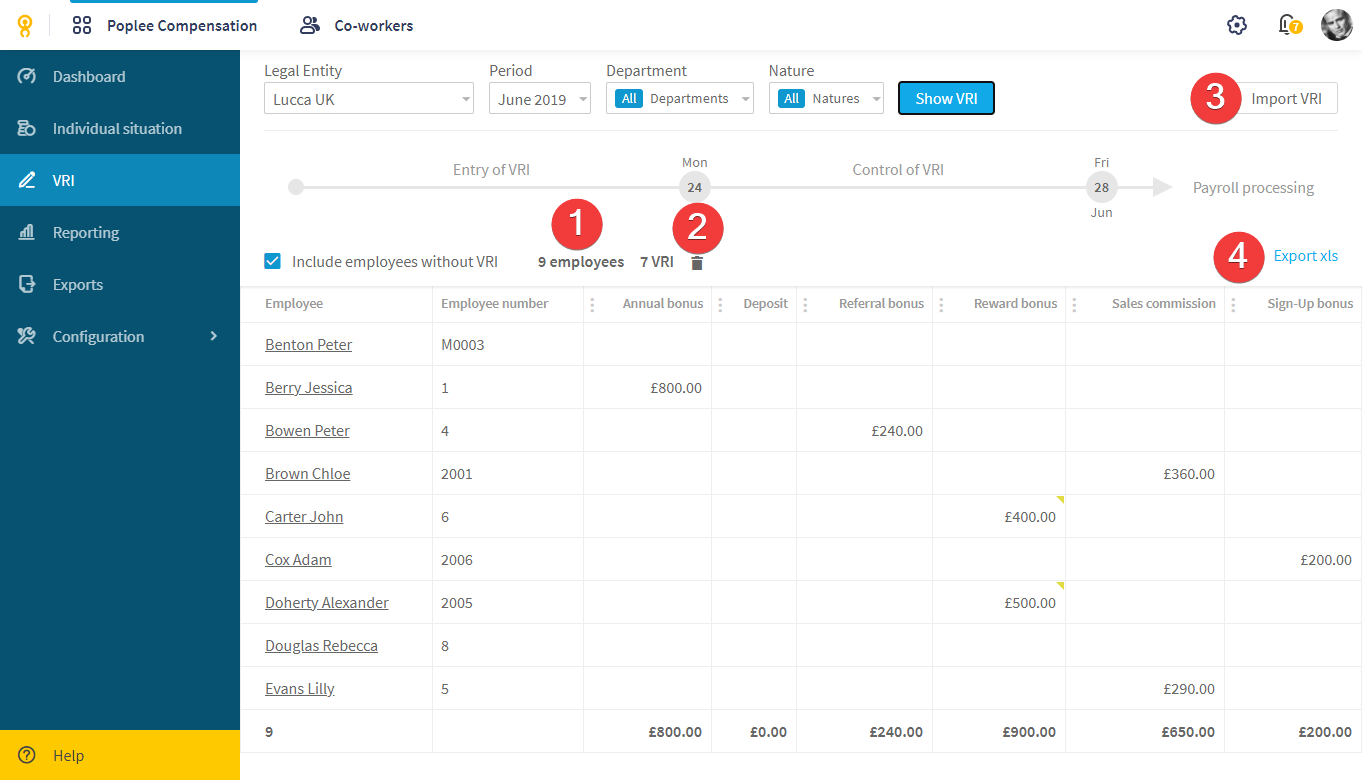Open the Legal Entity dropdown

[x=369, y=98]
